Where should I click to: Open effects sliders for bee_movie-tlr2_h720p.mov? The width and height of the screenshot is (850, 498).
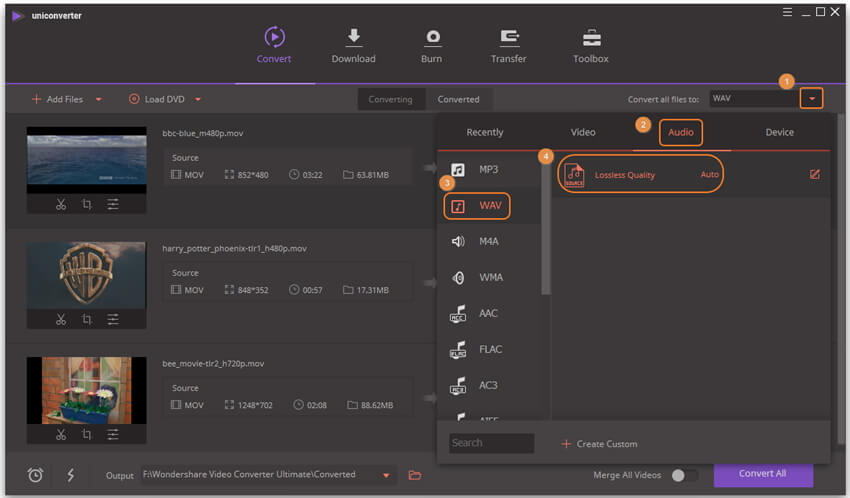113,434
